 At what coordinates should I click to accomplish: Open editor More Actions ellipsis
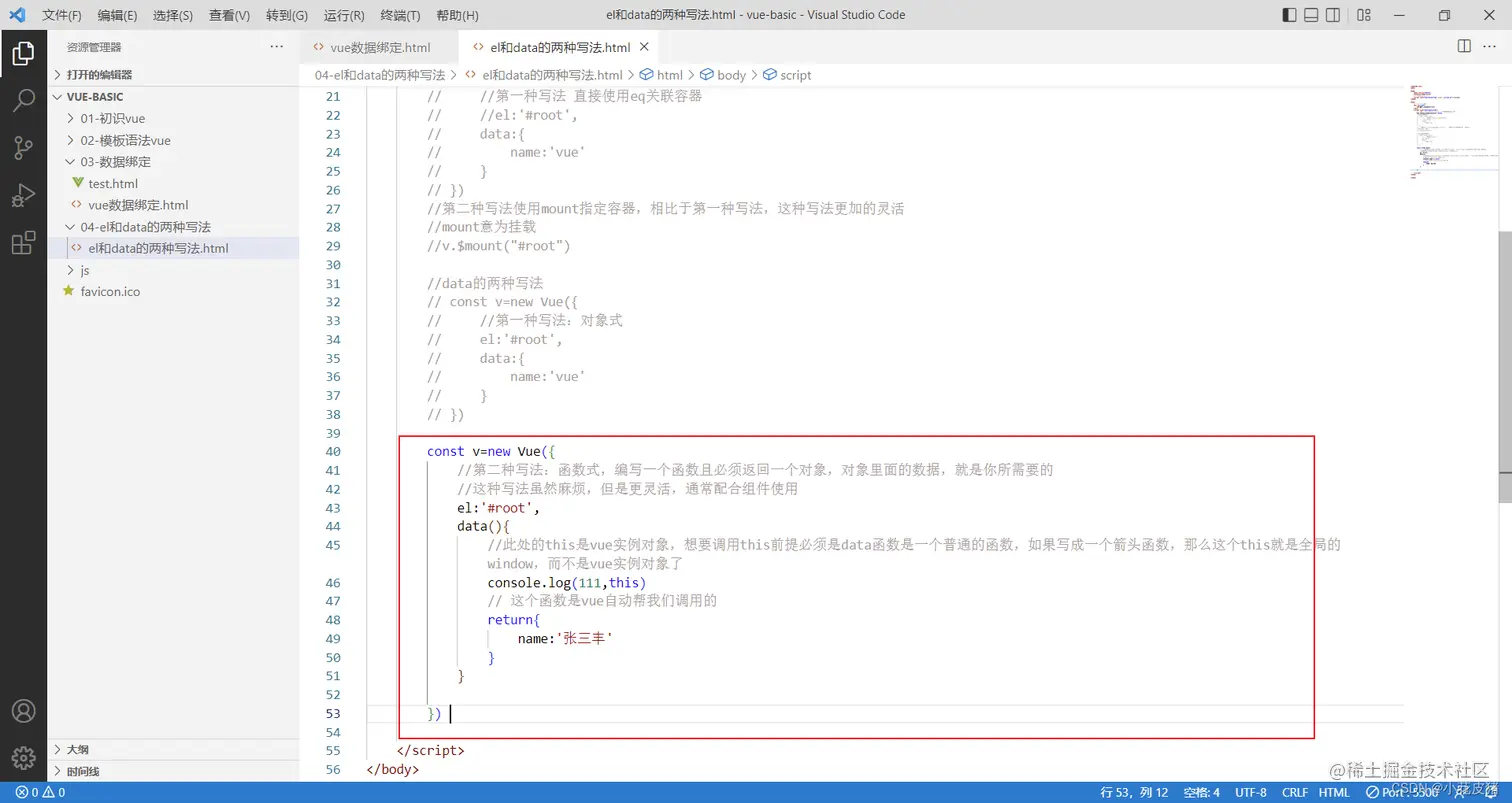(x=1490, y=46)
